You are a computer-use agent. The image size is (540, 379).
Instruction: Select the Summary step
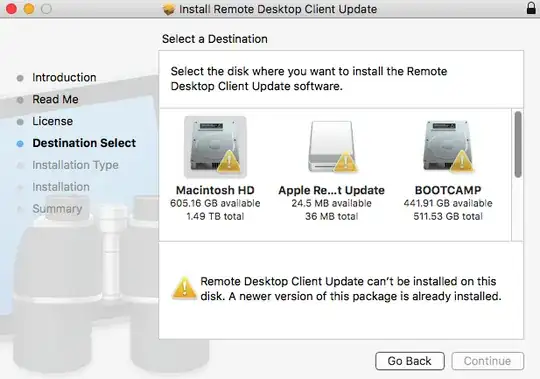[57, 209]
